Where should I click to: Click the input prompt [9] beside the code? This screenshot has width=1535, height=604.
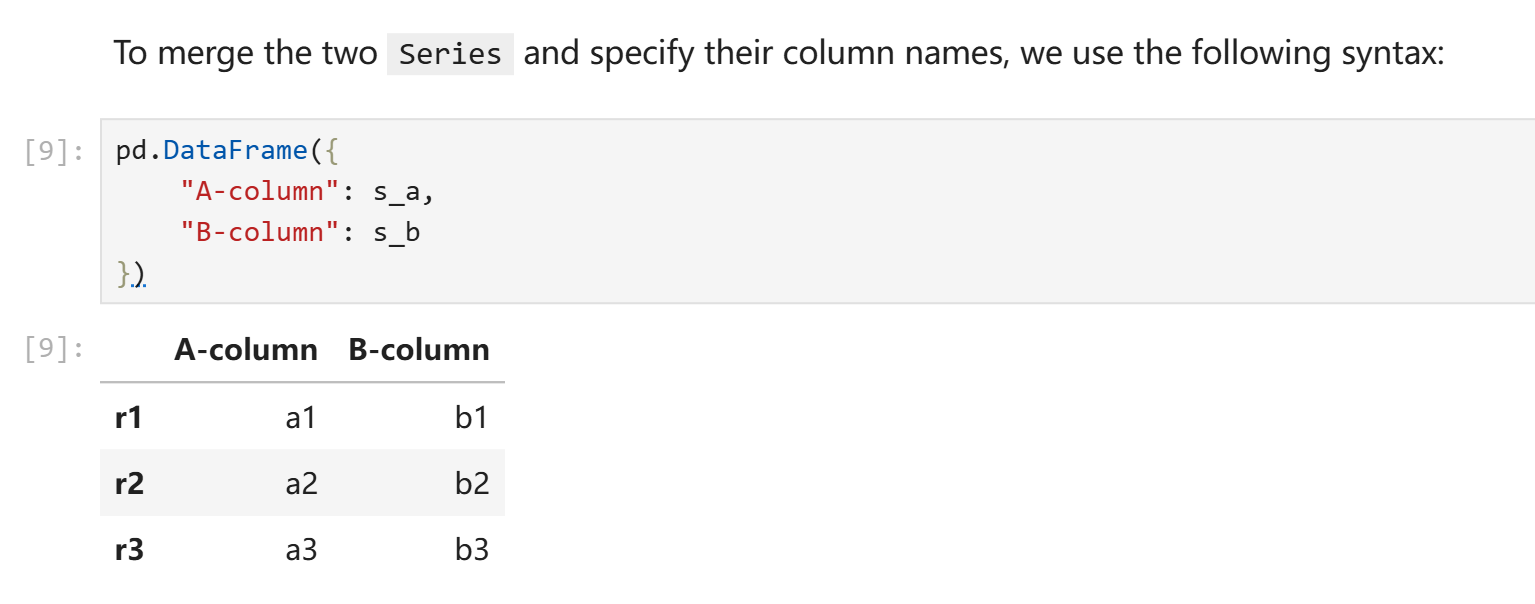coord(54,151)
